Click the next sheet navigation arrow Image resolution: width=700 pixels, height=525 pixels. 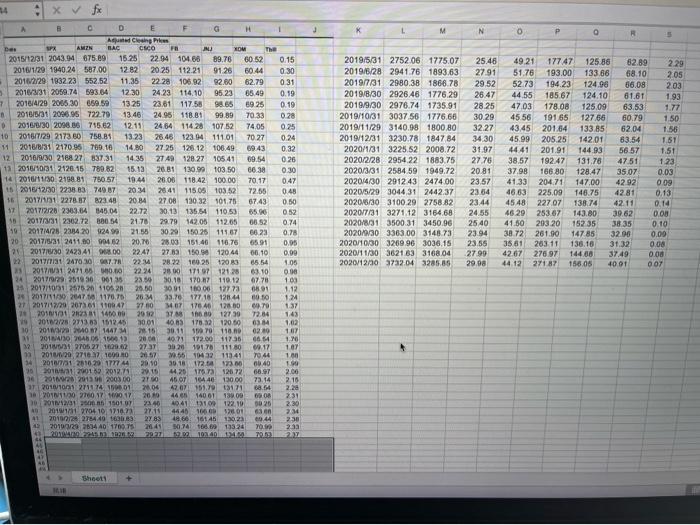click(x=60, y=478)
